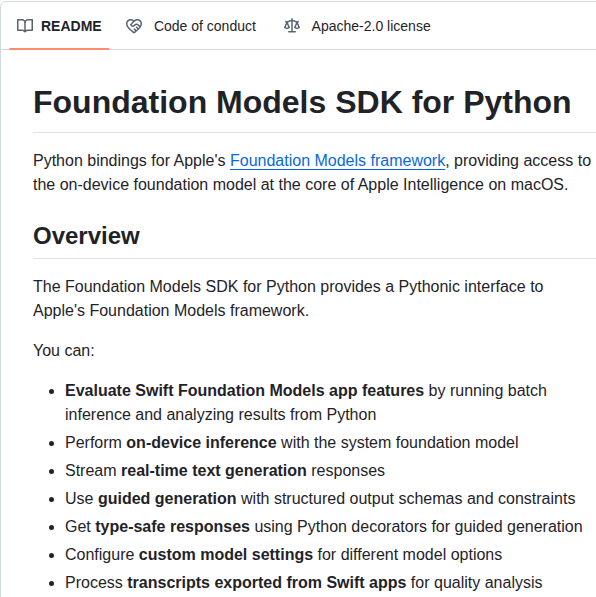Click 'transcripts exported from Swift apps' text
This screenshot has width=596, height=597.
click(x=267, y=583)
